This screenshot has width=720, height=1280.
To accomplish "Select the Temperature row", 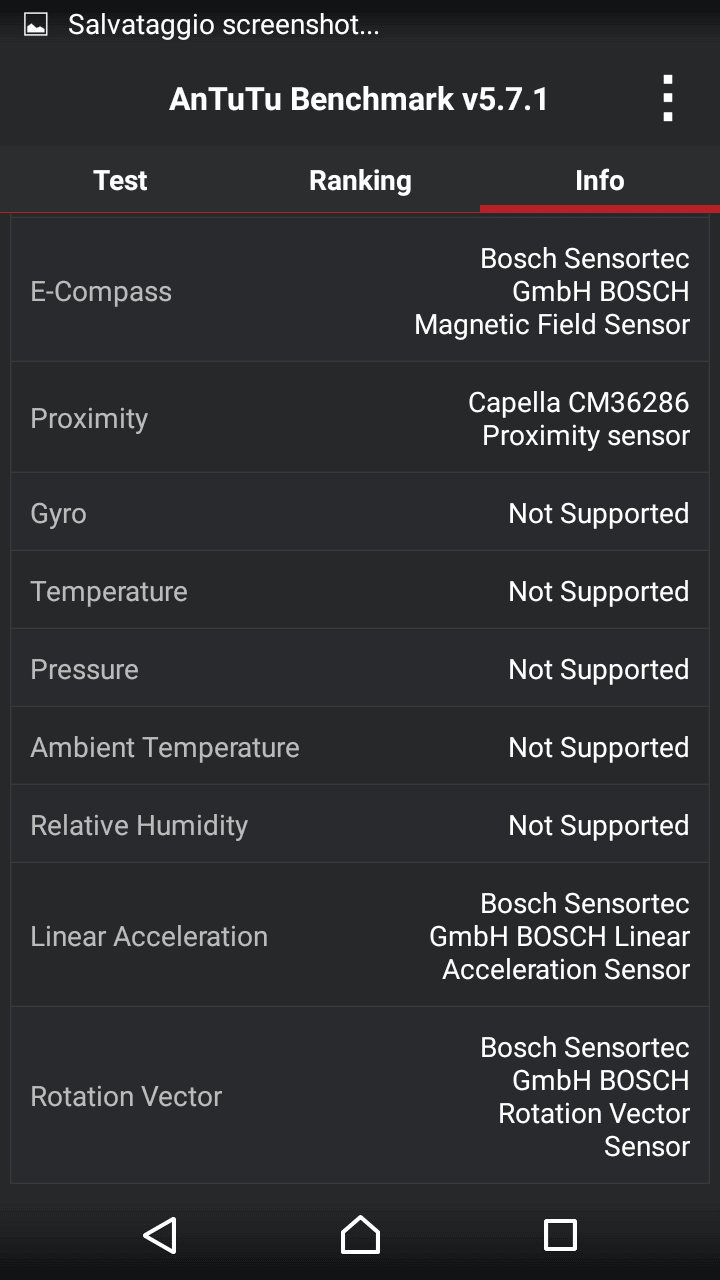I will pos(360,591).
